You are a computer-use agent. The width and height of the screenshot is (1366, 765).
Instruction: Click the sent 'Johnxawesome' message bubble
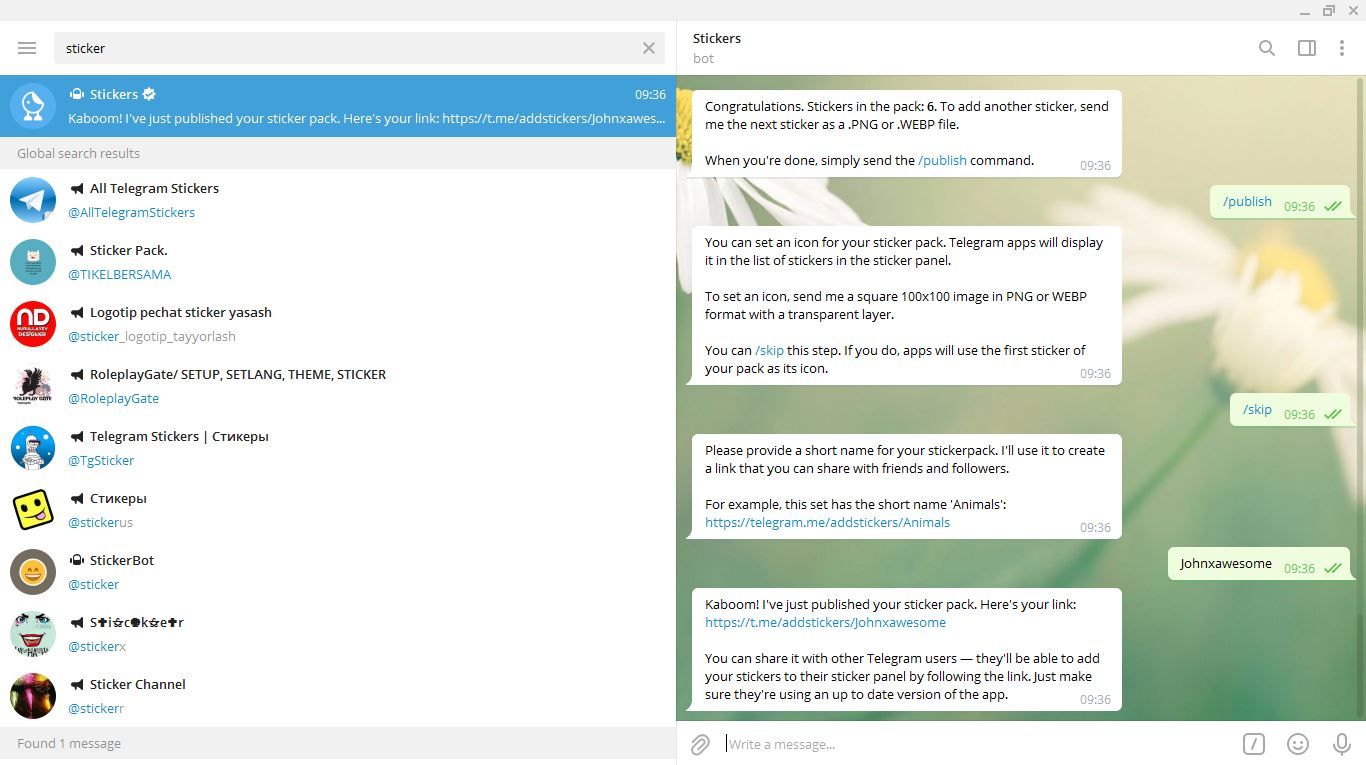(x=1259, y=564)
